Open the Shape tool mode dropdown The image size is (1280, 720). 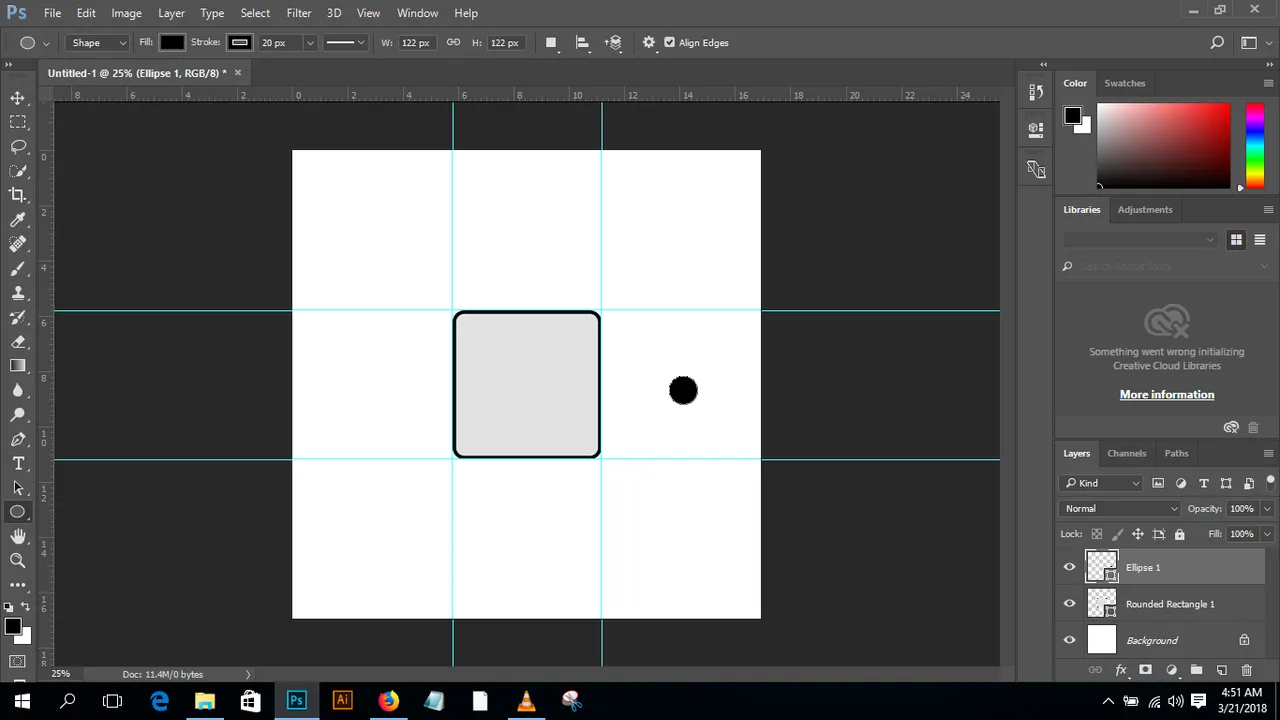coord(98,42)
